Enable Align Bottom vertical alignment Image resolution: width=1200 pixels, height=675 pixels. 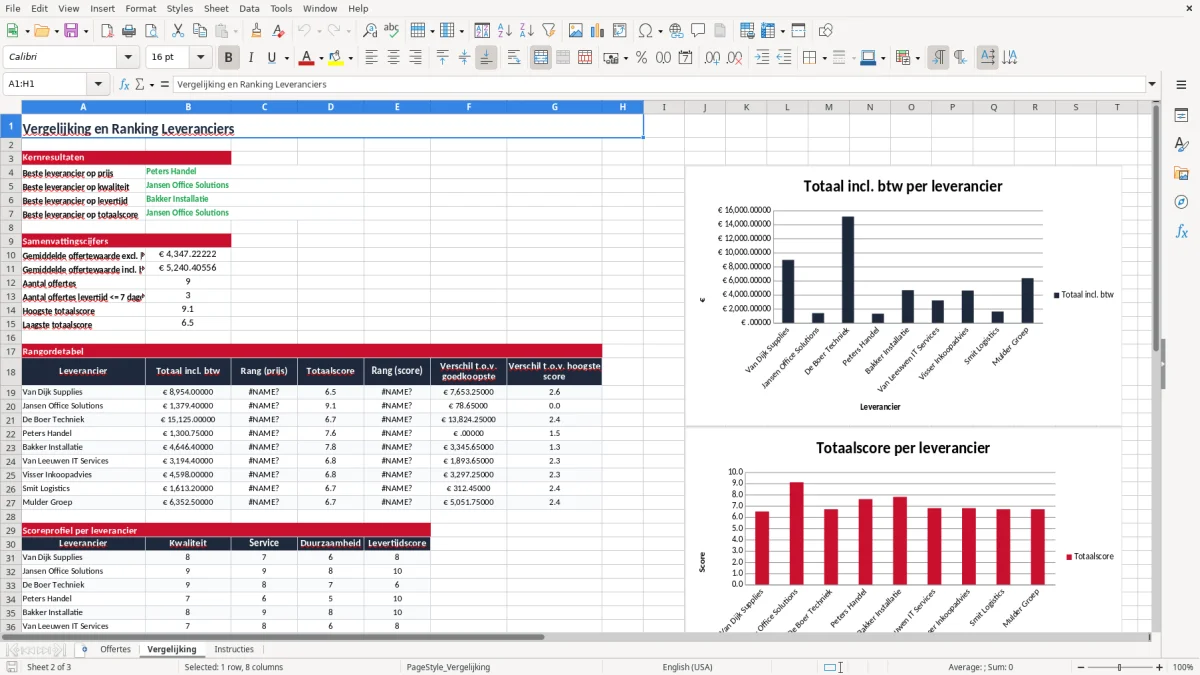click(x=486, y=58)
